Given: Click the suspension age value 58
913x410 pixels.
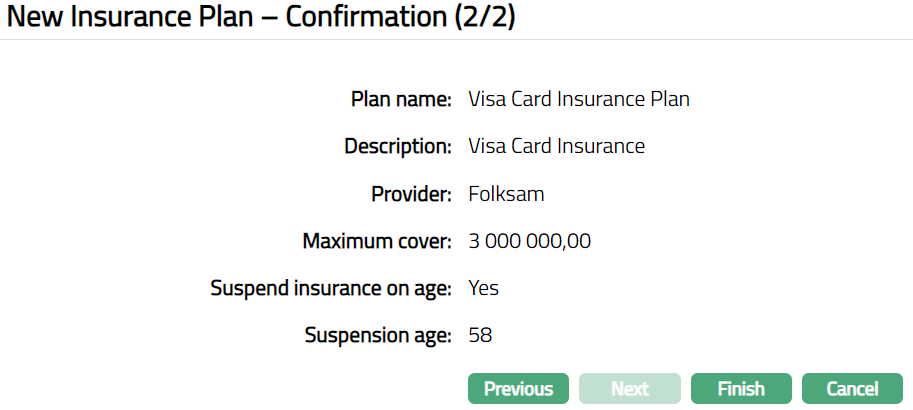Looking at the screenshot, I should coord(480,335).
